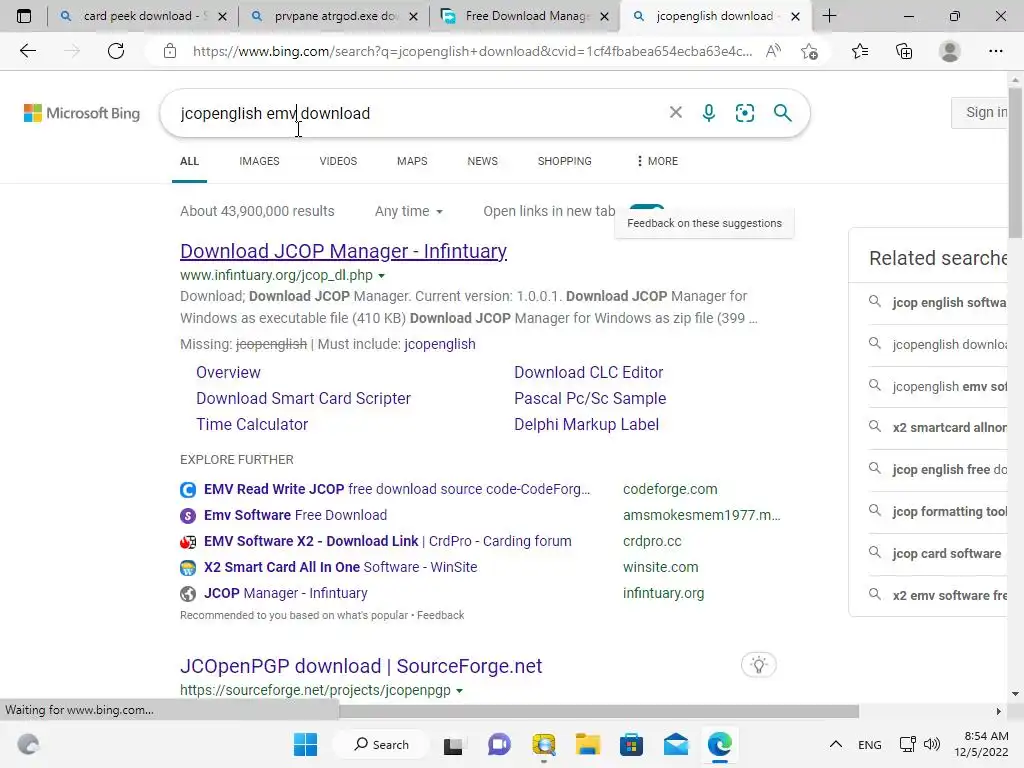Open the Read aloud icon in the address bar

[x=773, y=51]
